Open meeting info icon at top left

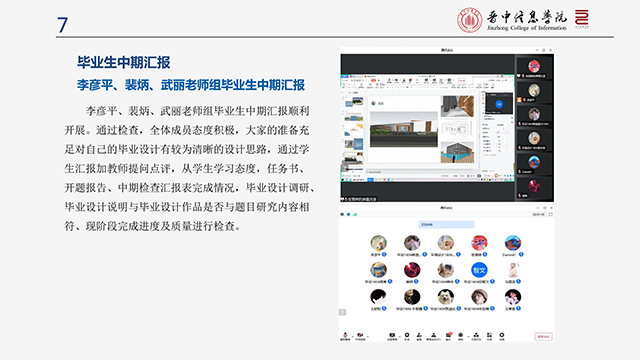coord(342,214)
